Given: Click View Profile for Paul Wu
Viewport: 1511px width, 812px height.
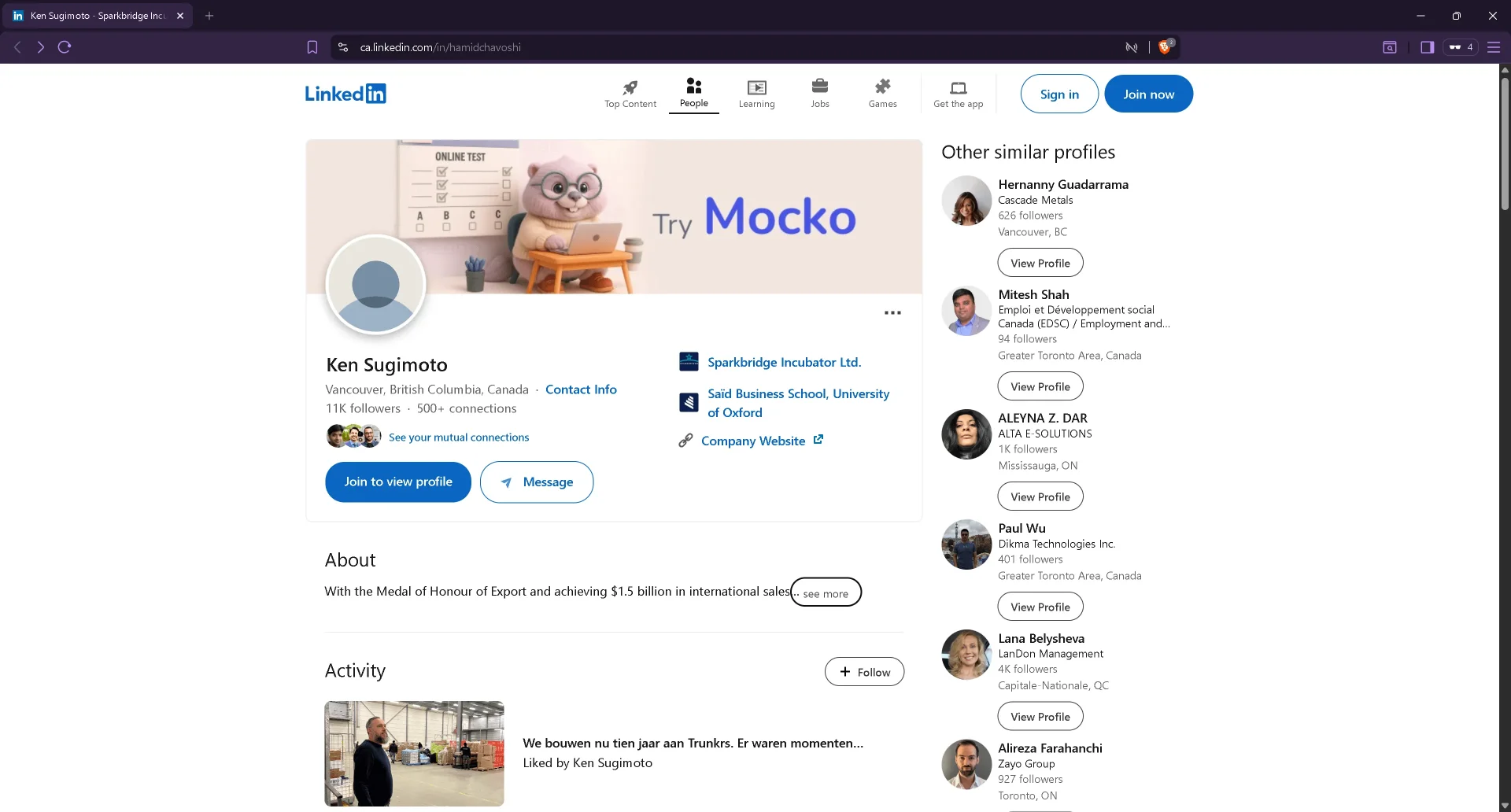Looking at the screenshot, I should (x=1040, y=607).
